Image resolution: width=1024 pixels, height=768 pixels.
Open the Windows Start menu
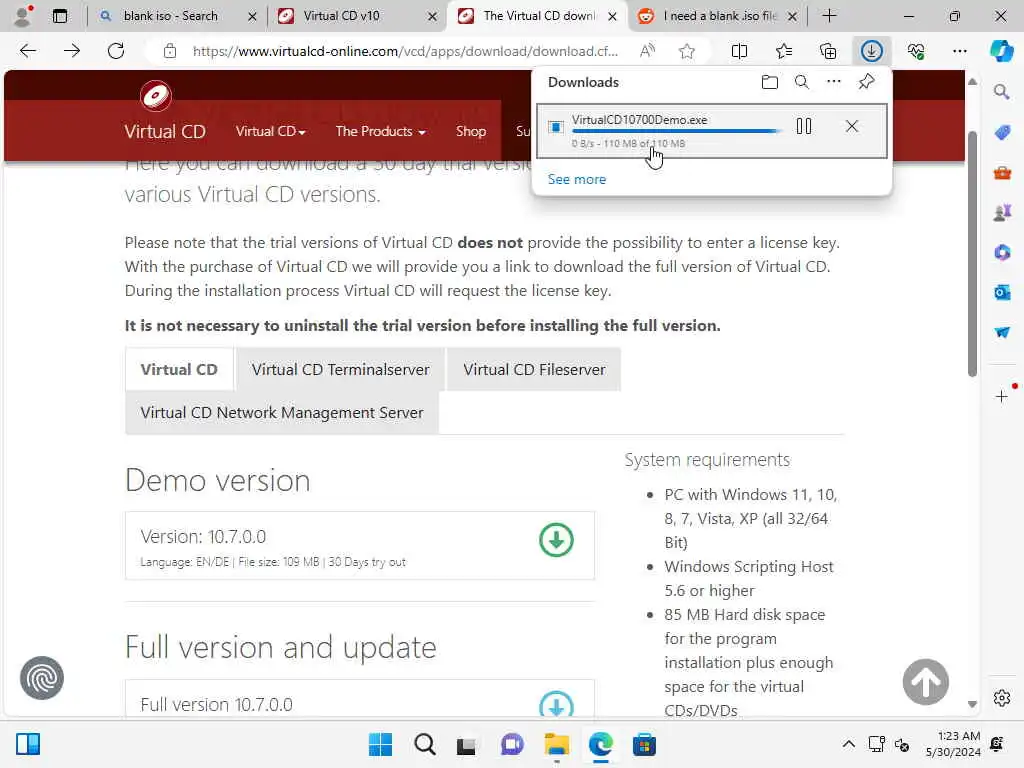coord(380,744)
